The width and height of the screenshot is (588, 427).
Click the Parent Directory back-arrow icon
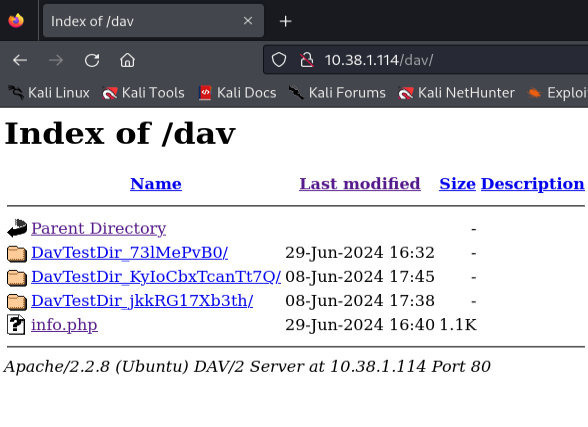pos(17,228)
